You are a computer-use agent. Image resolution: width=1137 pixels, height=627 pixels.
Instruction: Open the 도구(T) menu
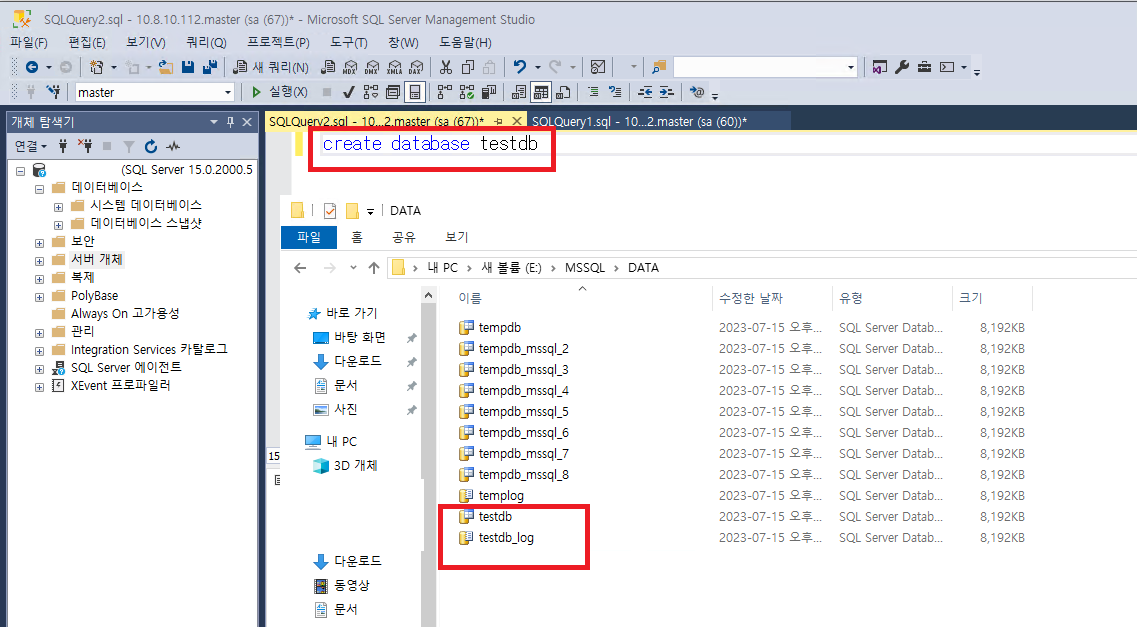[x=349, y=43]
